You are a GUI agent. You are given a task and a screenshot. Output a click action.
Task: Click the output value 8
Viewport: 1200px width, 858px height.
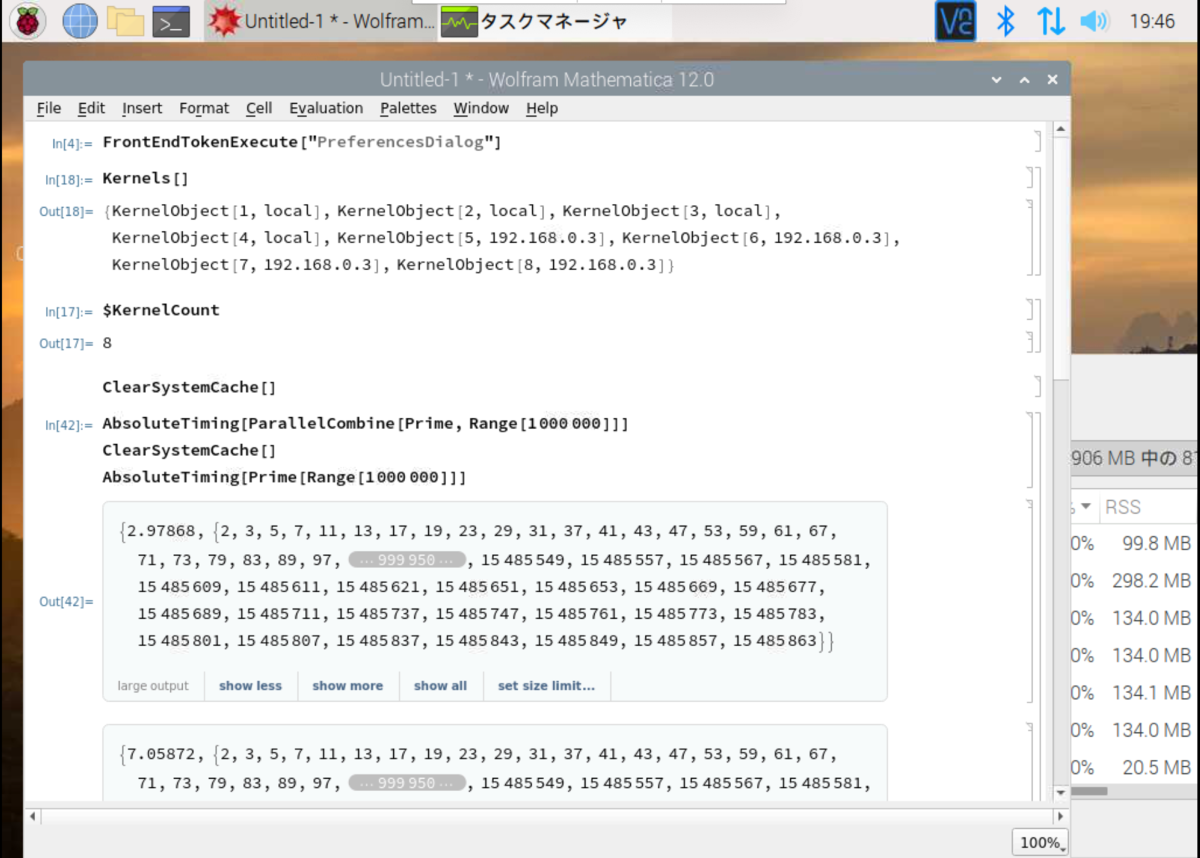(x=107, y=343)
